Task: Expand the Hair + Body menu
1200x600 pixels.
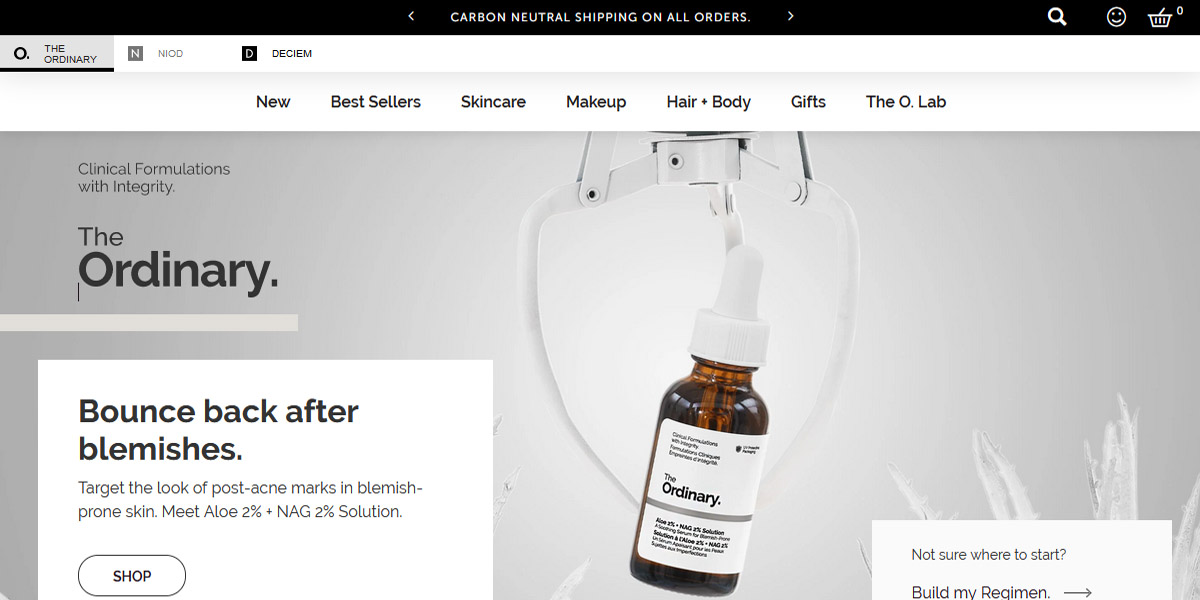Action: point(708,102)
